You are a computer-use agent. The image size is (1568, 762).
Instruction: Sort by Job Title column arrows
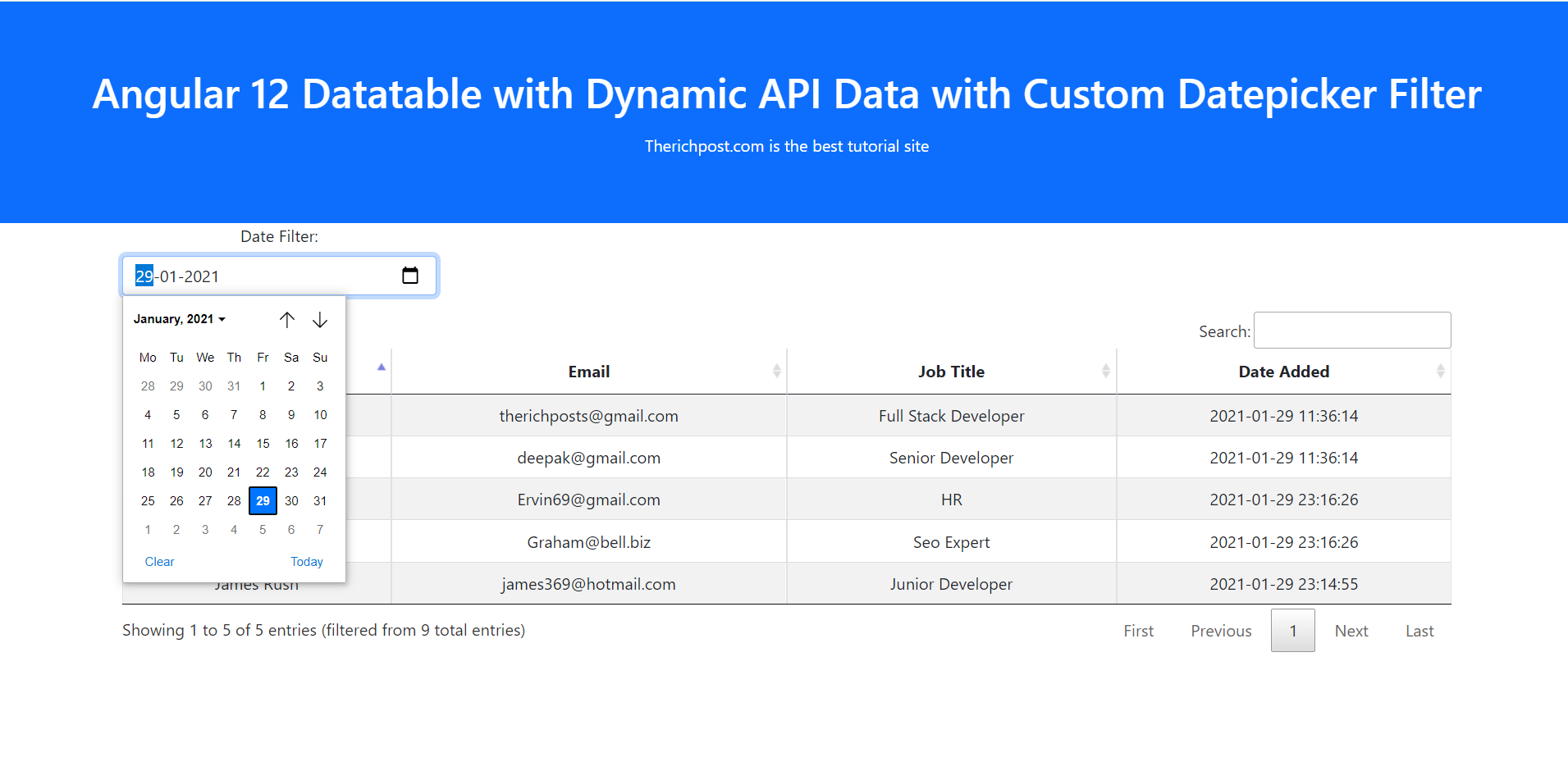1105,372
